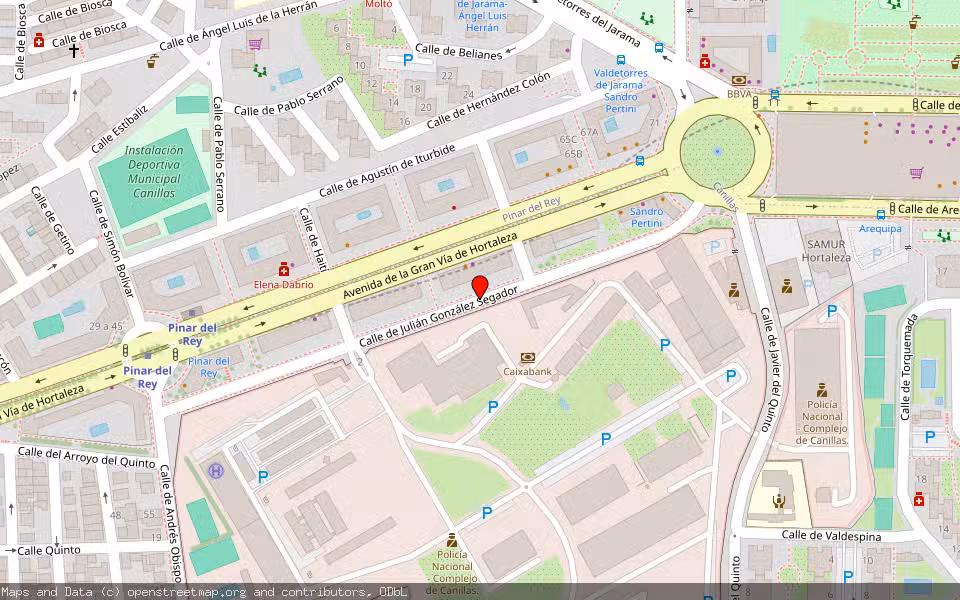This screenshot has width=960, height=600.
Task: Click the Calle de Javier del Quinto label
Action: (x=771, y=369)
